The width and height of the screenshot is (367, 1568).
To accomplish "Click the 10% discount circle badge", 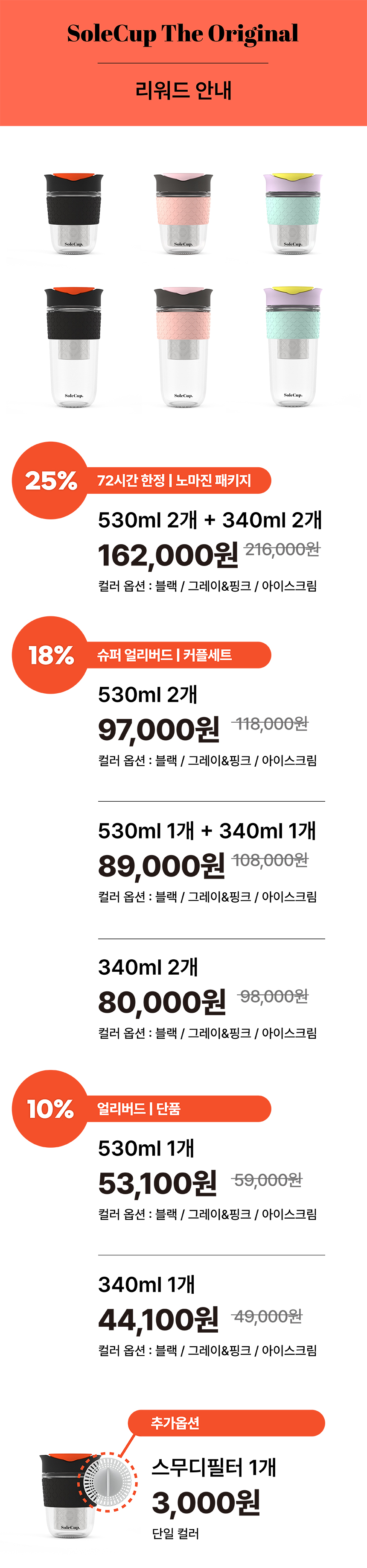I will (50, 1108).
